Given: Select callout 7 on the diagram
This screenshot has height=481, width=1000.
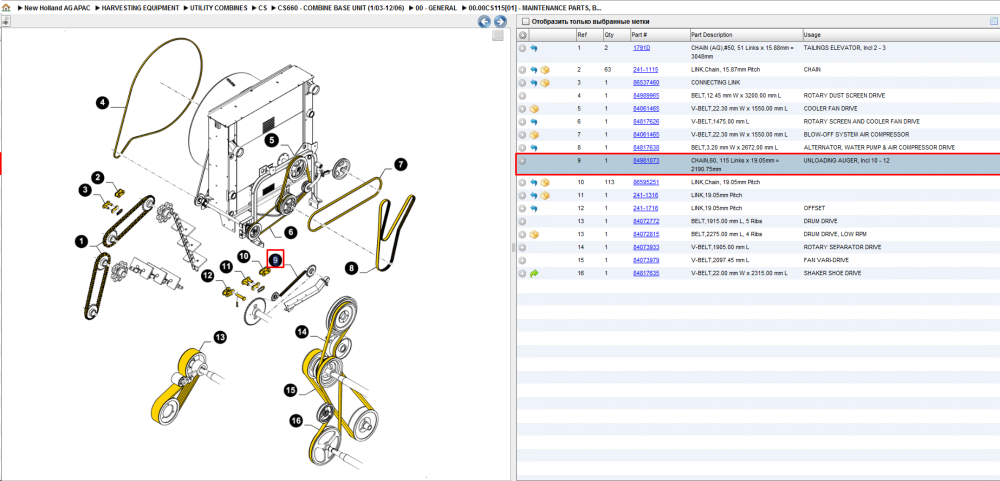Looking at the screenshot, I should 400,164.
